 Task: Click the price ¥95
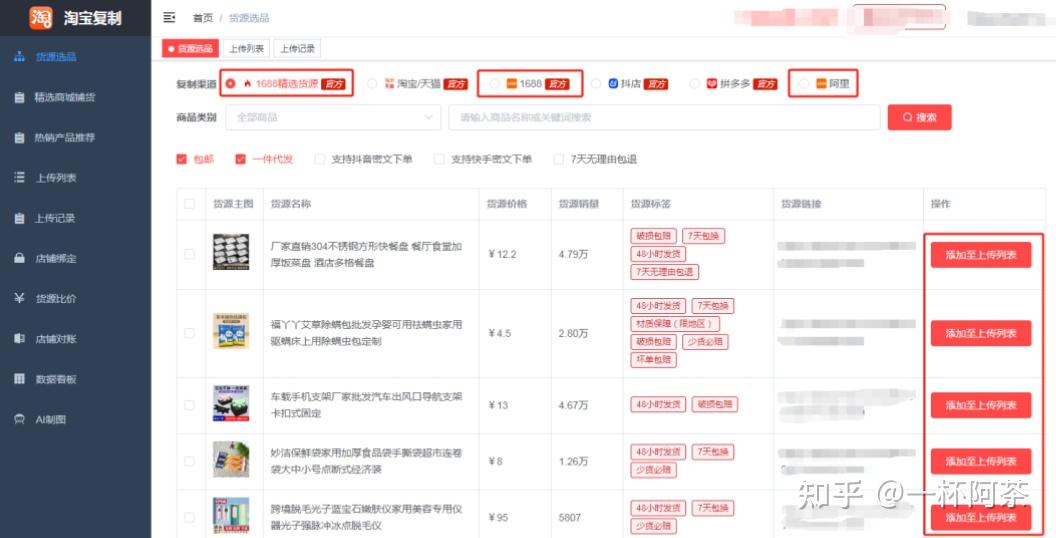coord(498,517)
